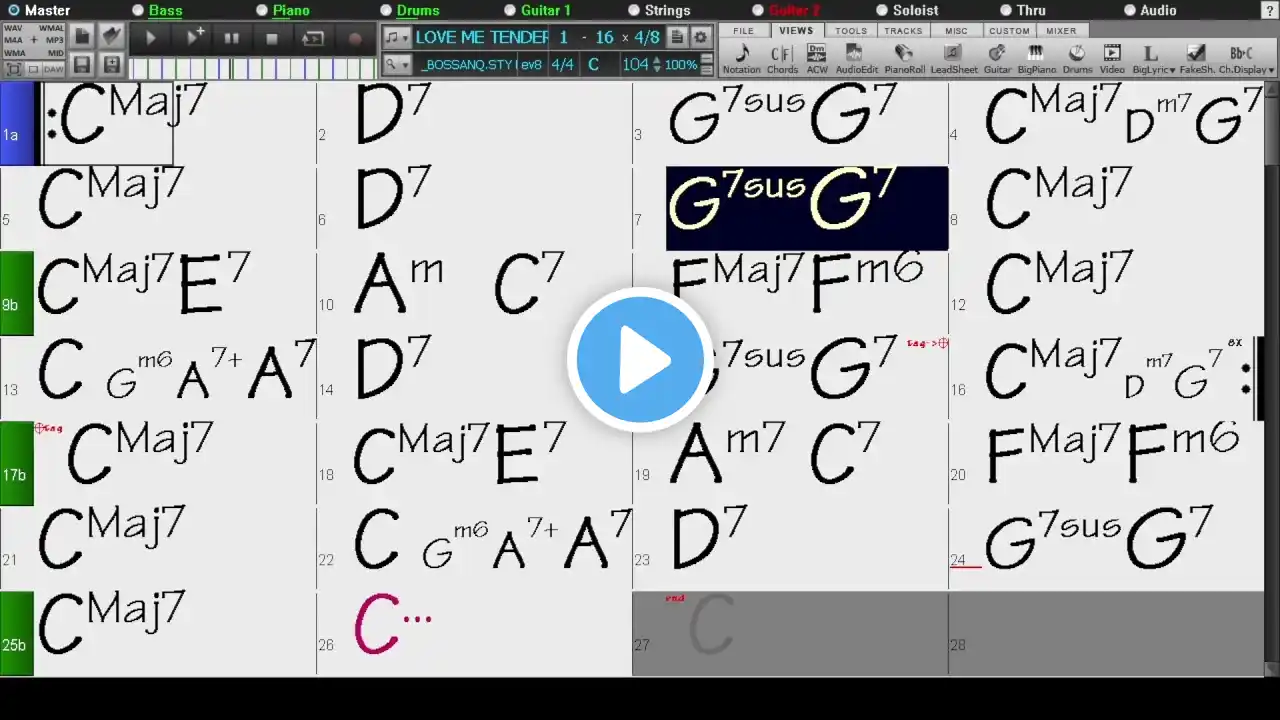The height and width of the screenshot is (720, 1280).
Task: Select the Thru track radio button
Action: 1006,10
